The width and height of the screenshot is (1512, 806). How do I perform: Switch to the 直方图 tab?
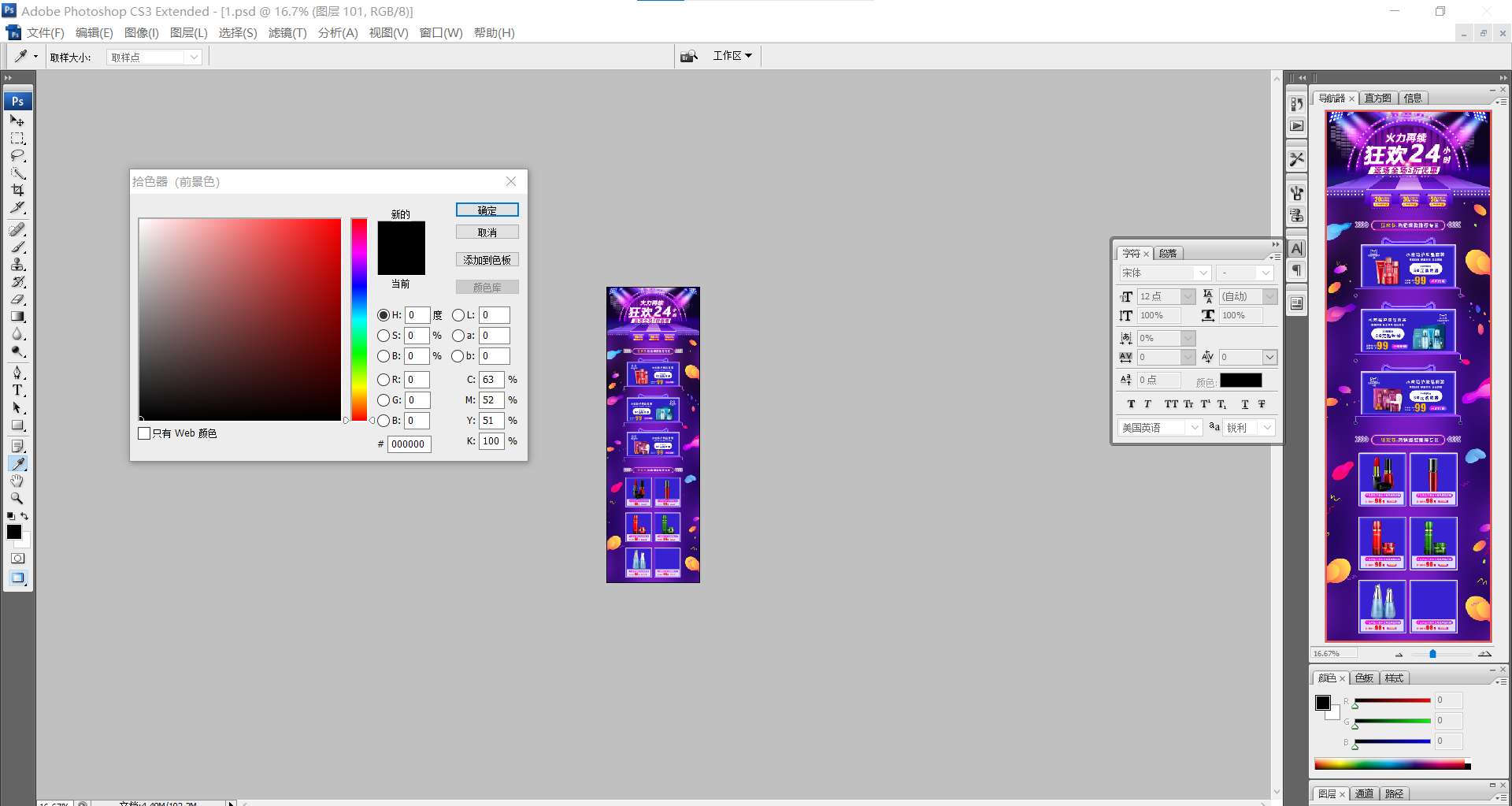1377,98
